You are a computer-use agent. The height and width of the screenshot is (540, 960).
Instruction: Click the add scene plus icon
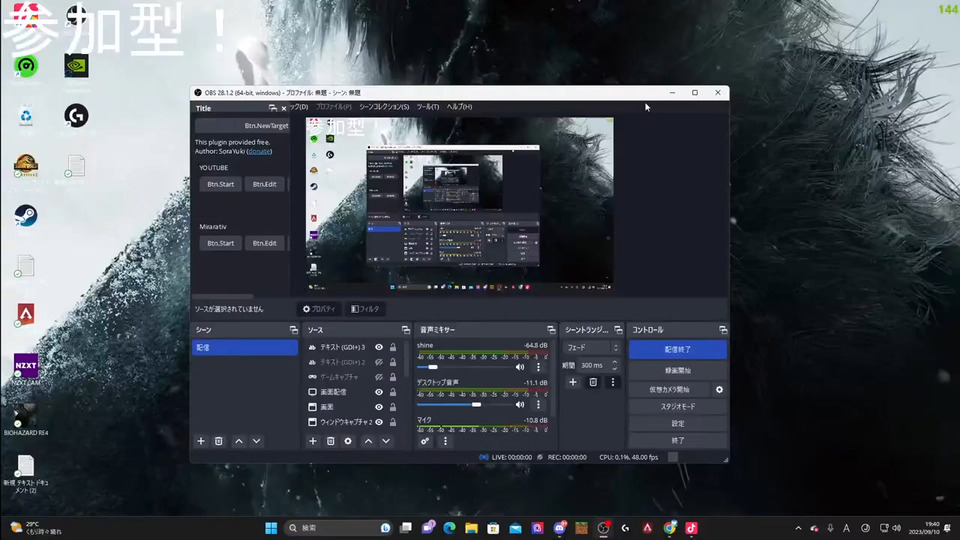coord(201,441)
